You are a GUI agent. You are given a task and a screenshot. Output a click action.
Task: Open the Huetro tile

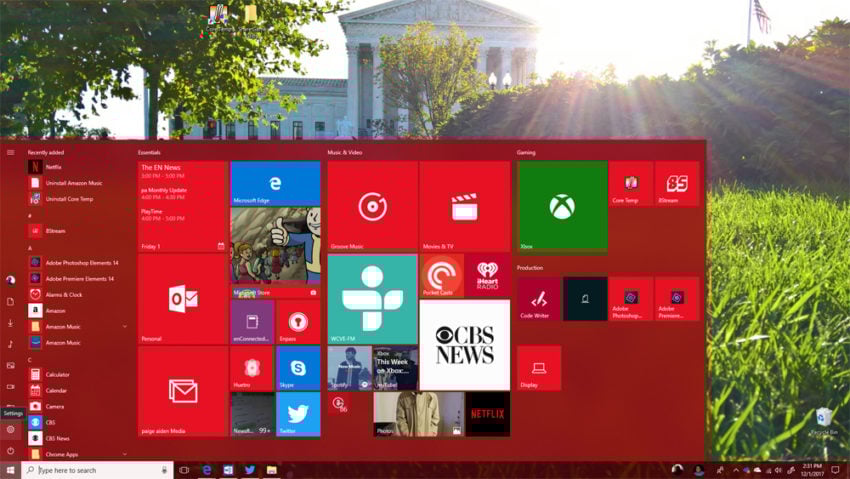coord(252,368)
